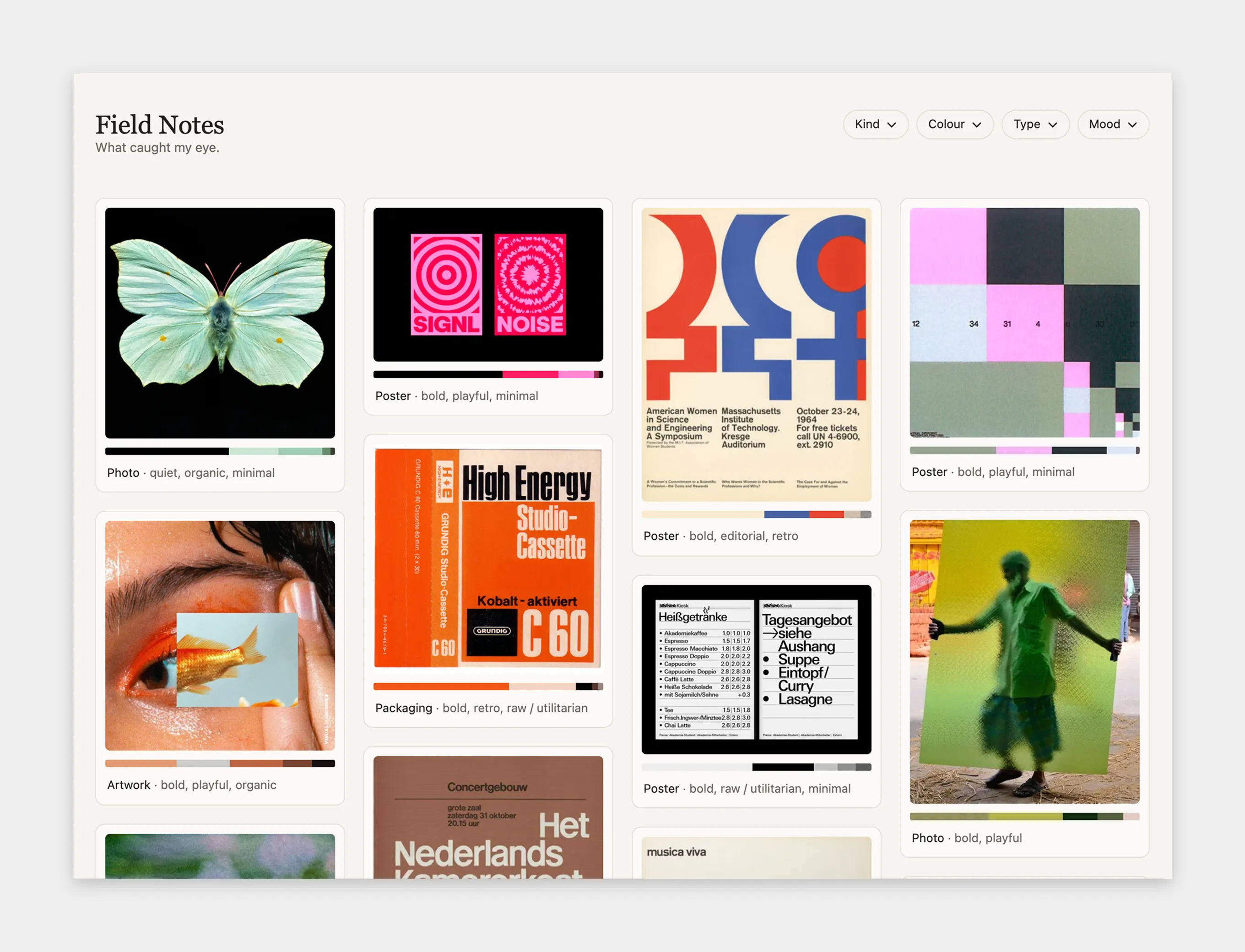Expand the Type filter dropdown
Image resolution: width=1245 pixels, height=952 pixels.
coord(1035,124)
